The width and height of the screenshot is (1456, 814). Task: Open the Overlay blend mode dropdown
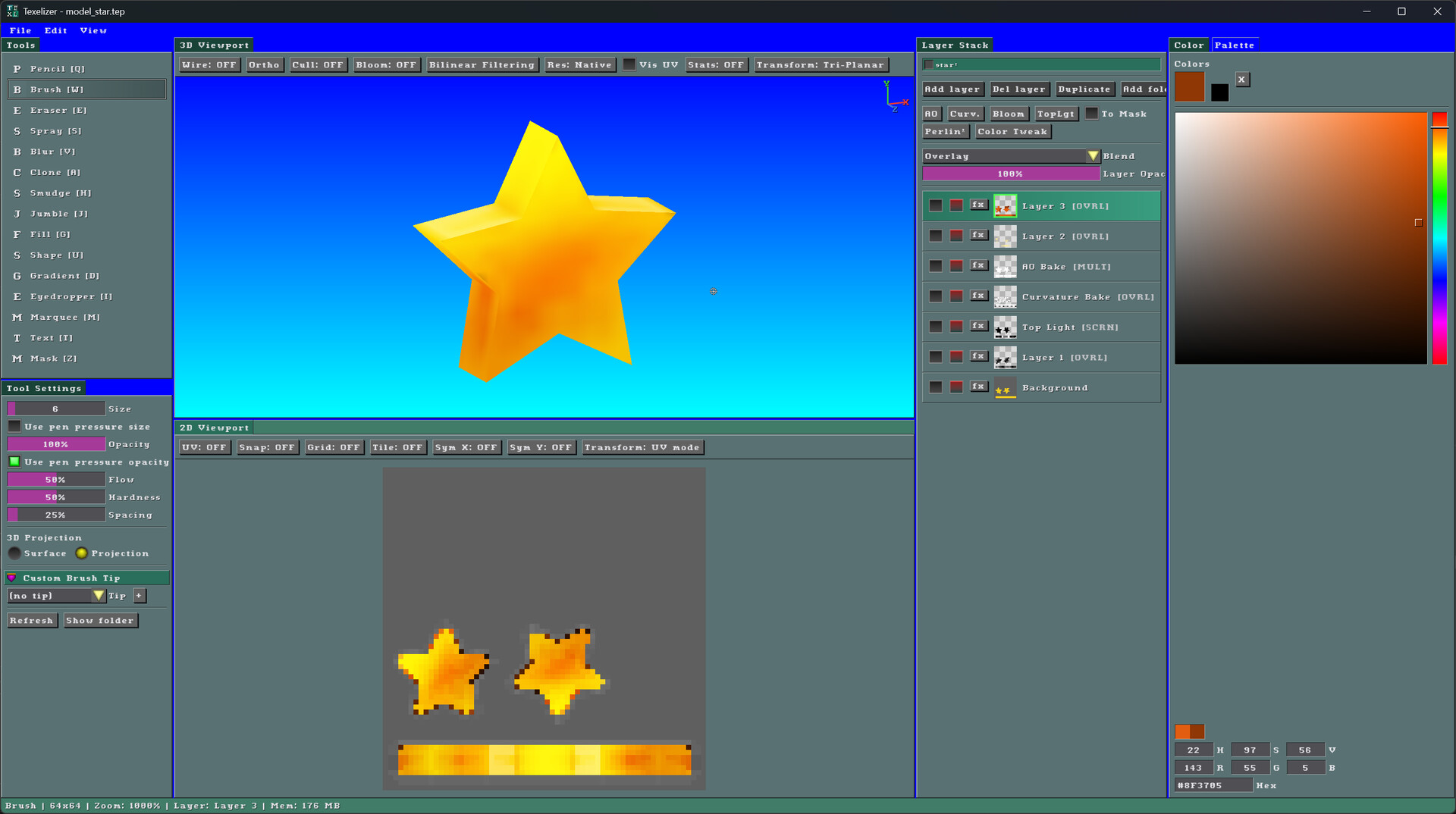1010,156
